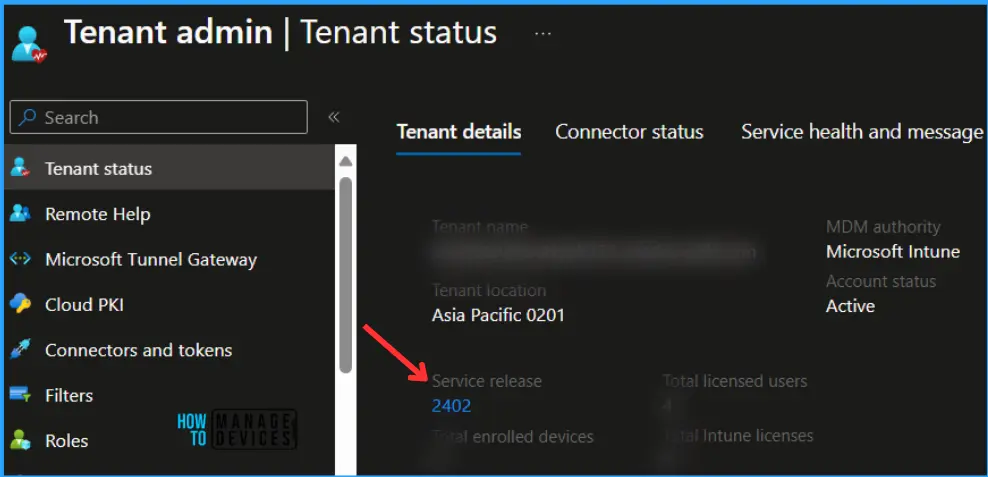Open Service health and message tab
The image size is (988, 477).
[862, 132]
